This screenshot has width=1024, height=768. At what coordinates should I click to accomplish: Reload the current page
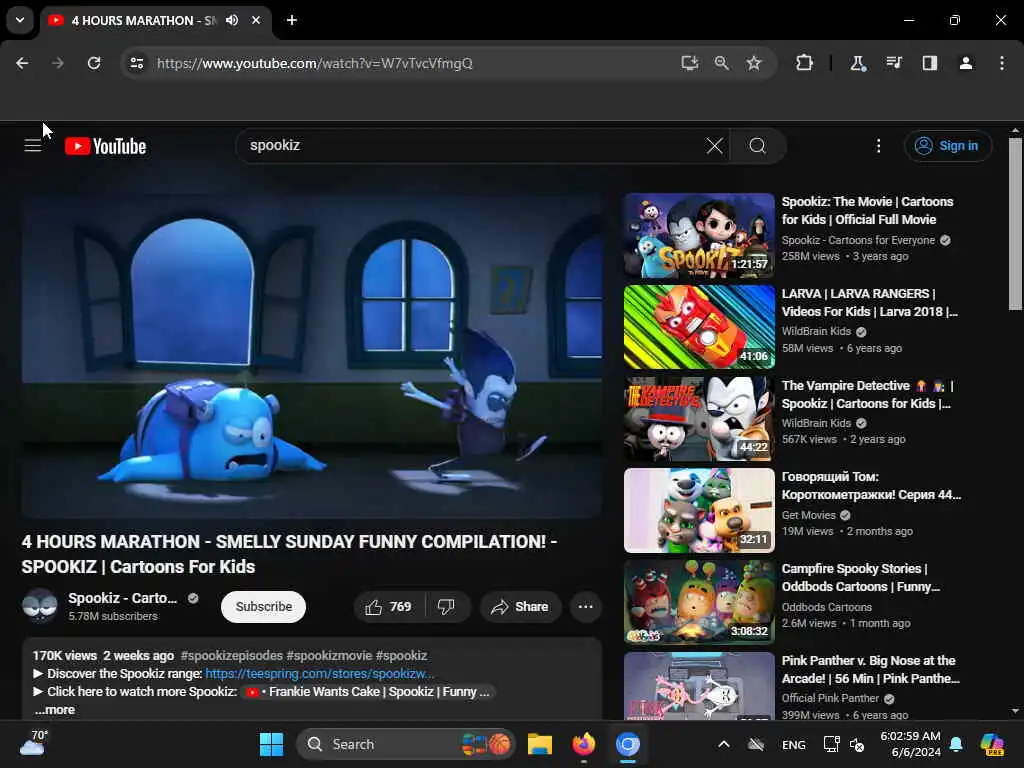[94, 63]
